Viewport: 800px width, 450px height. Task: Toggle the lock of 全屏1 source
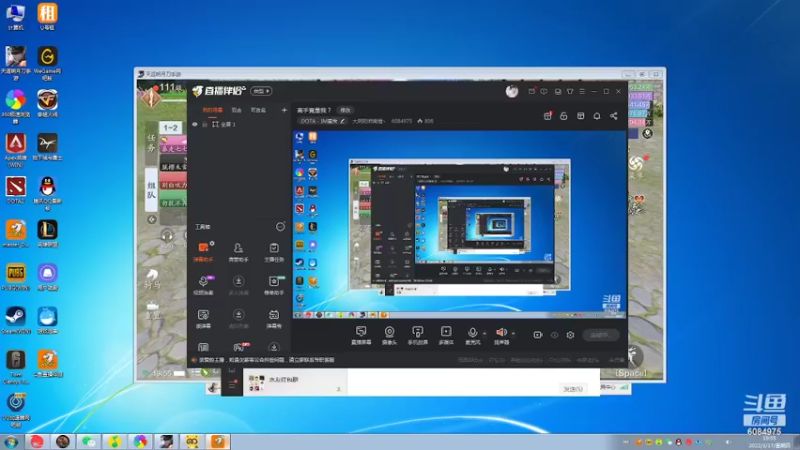coord(205,124)
